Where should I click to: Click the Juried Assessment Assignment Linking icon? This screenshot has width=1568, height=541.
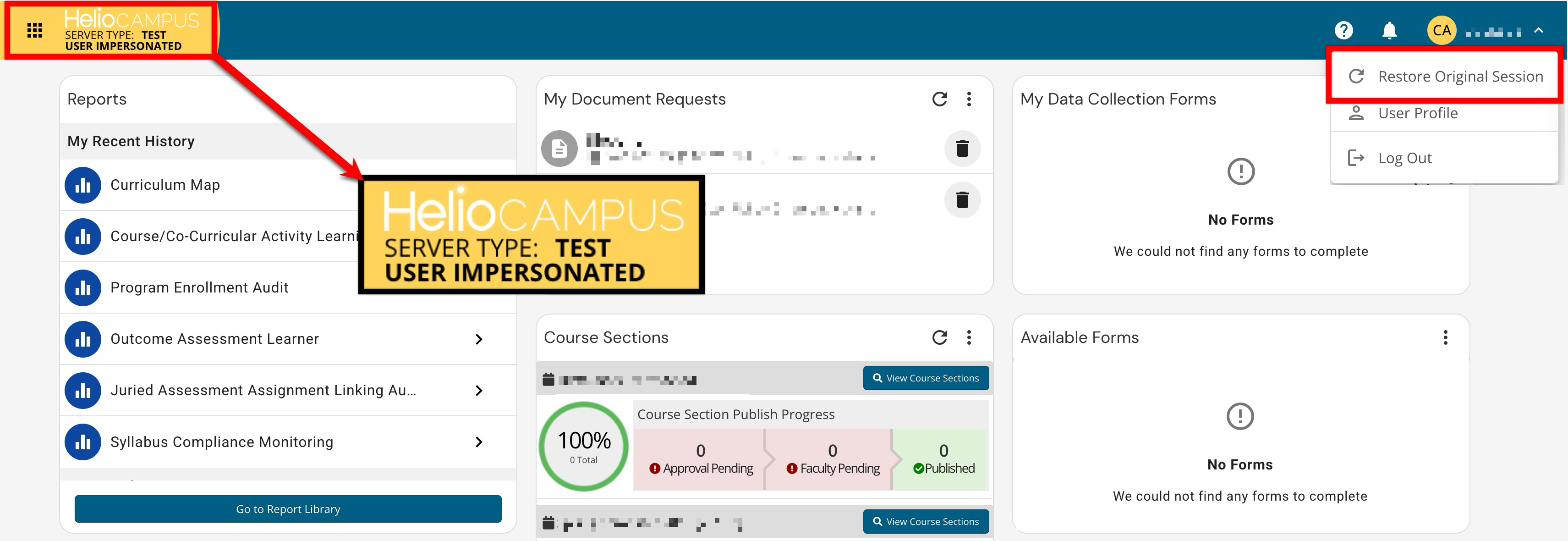[x=83, y=391]
